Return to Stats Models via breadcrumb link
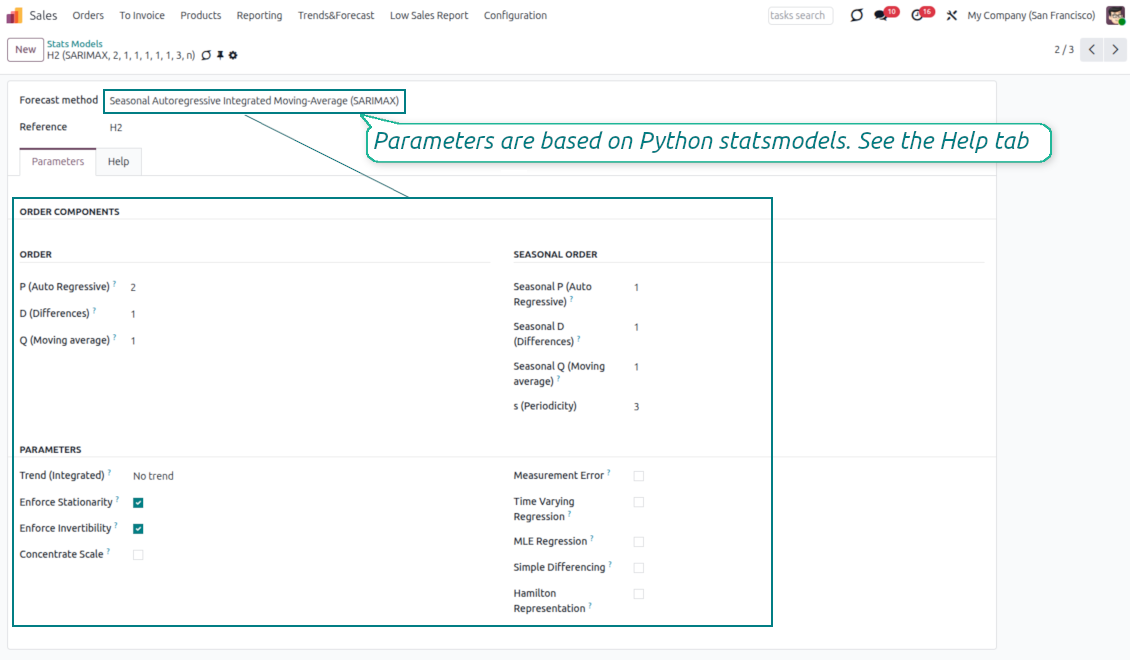 pos(75,43)
